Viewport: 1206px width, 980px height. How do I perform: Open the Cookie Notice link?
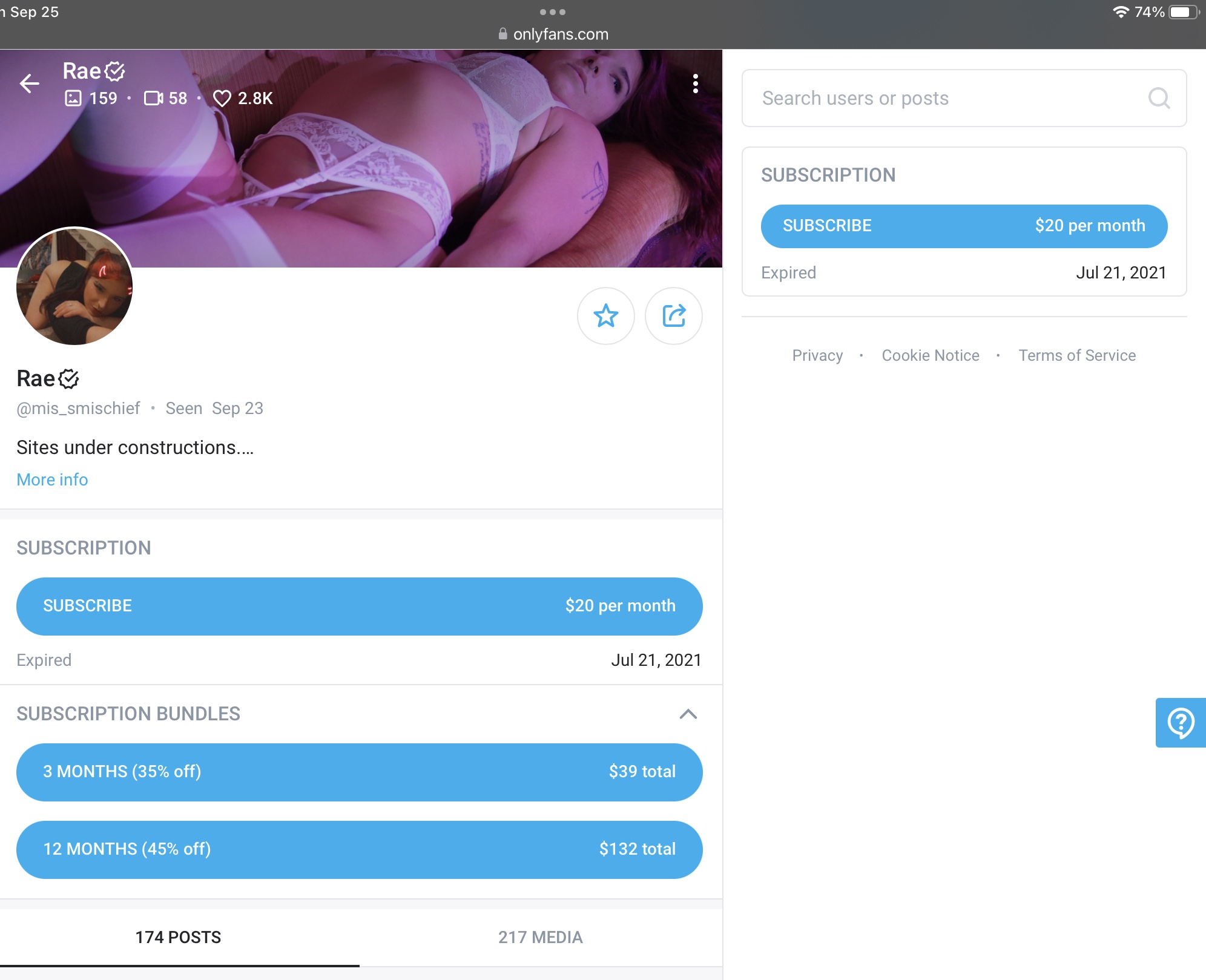coord(930,355)
